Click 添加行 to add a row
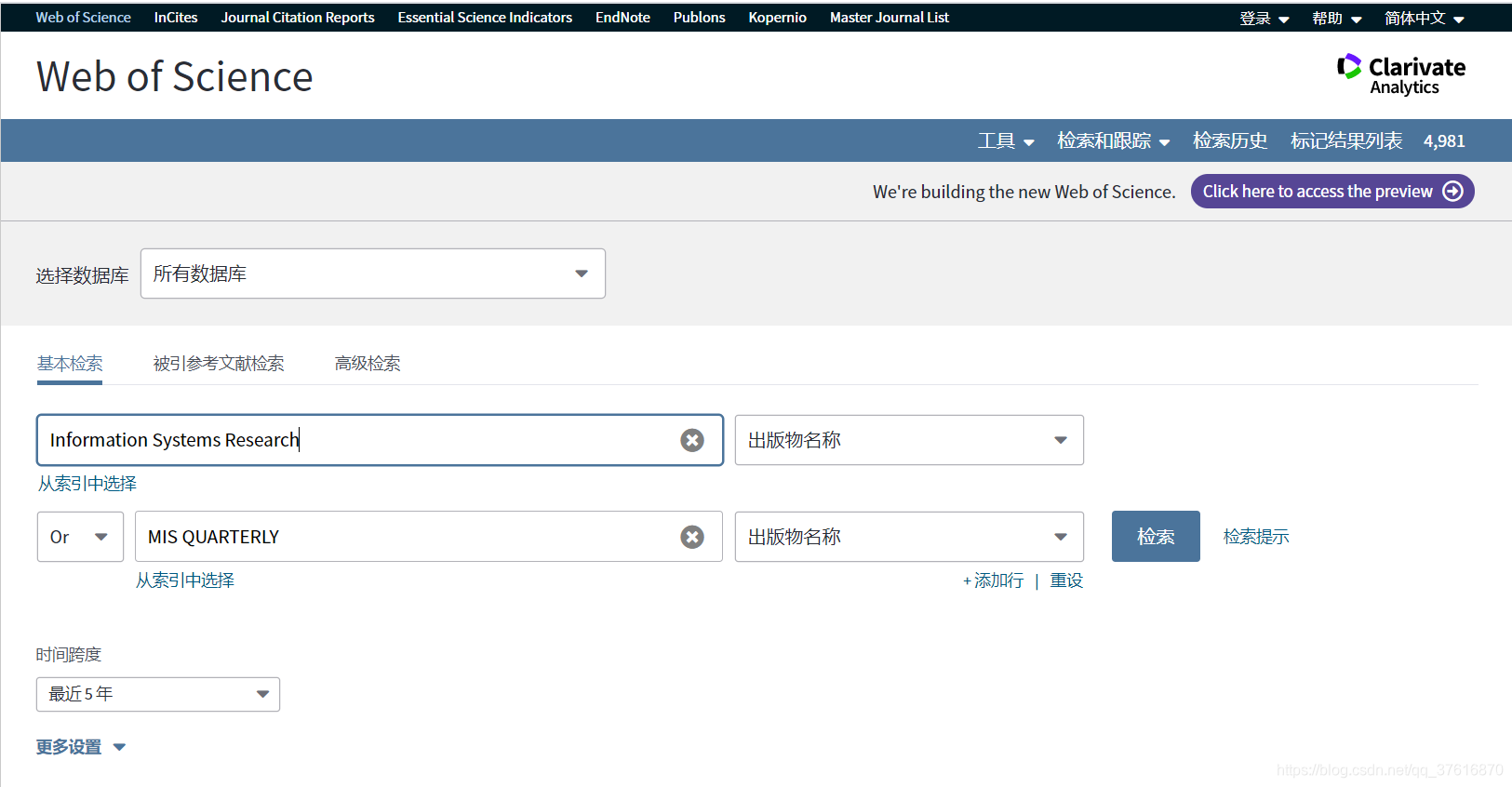The width and height of the screenshot is (1512, 787). tap(993, 580)
